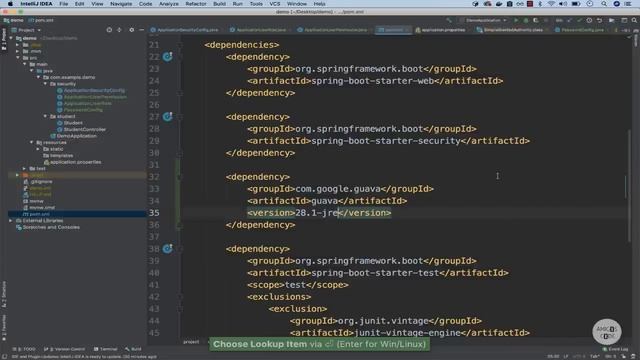Open the Build menu
This screenshot has width=640, height=360.
(219, 4)
